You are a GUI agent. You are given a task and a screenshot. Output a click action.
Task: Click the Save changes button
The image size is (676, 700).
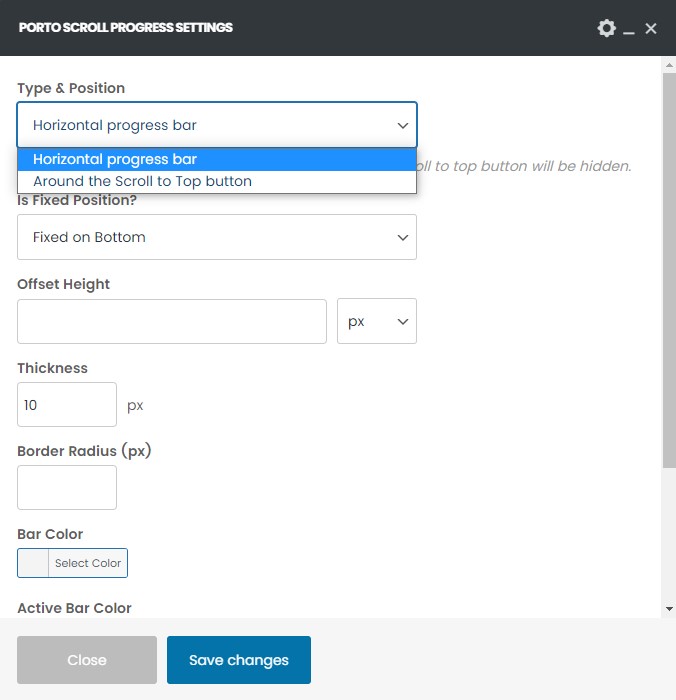point(239,660)
